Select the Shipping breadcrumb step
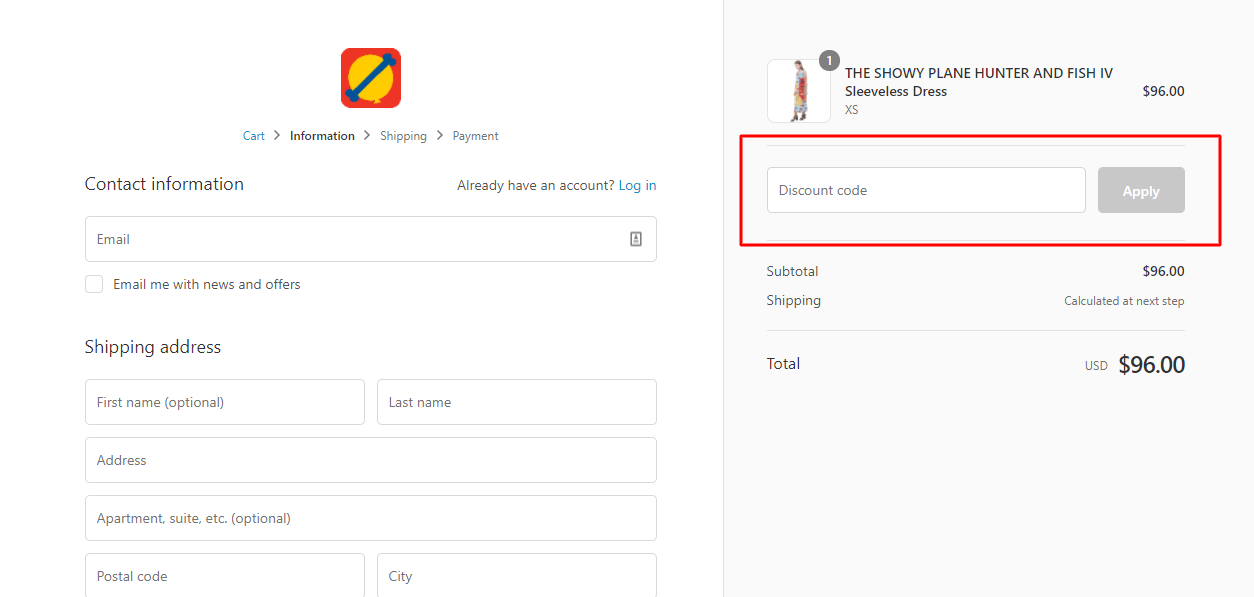The image size is (1254, 597). click(x=403, y=136)
